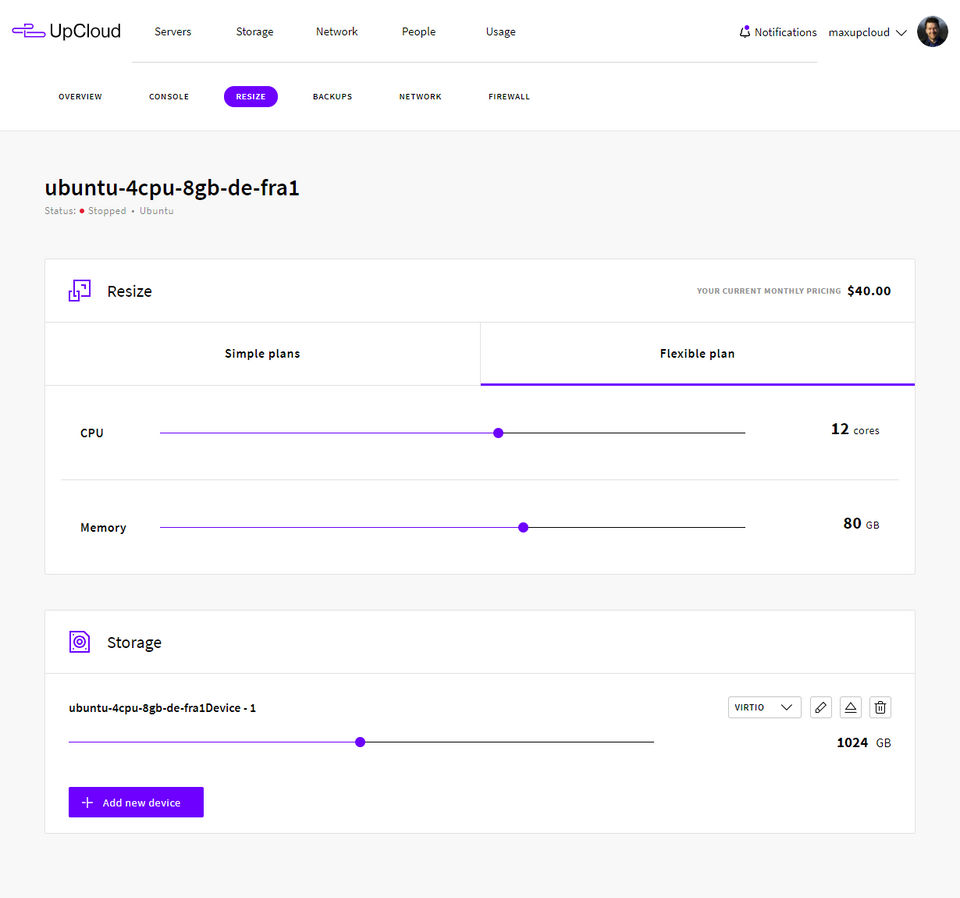Viewport: 960px width, 898px height.
Task: Click the Storage disk icon
Action: coord(80,642)
